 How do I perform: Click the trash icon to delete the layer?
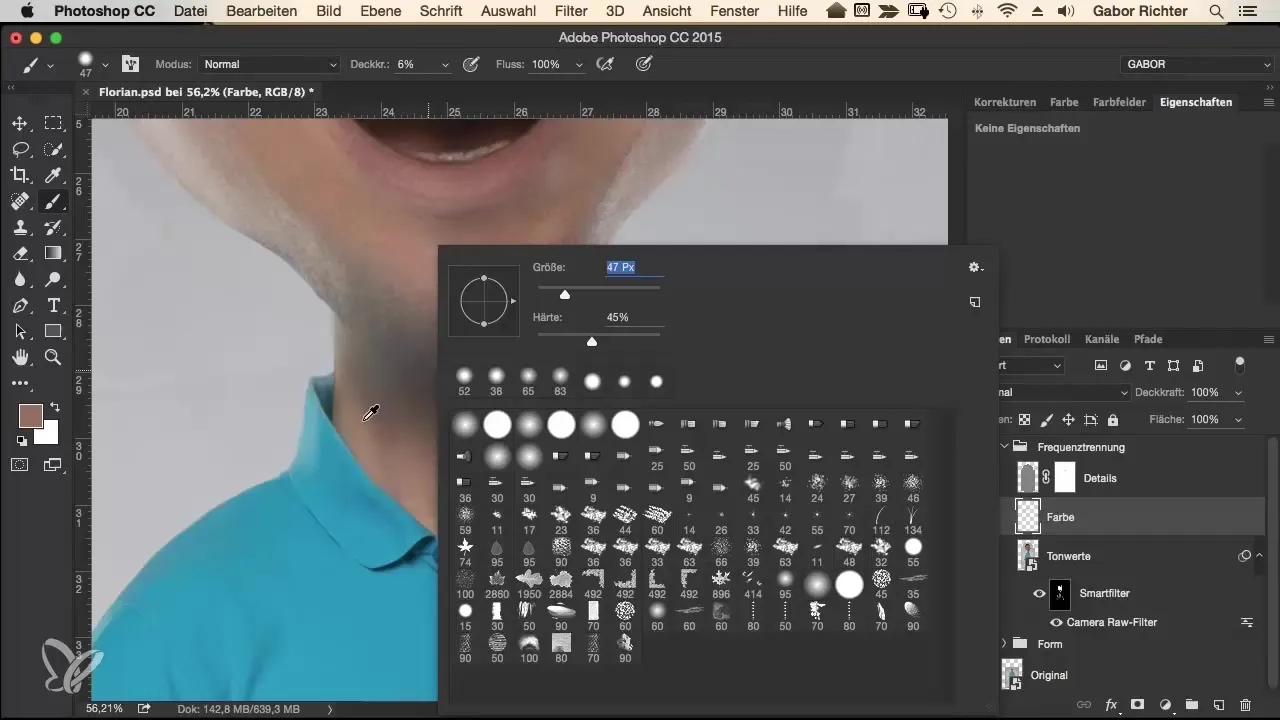(1245, 705)
